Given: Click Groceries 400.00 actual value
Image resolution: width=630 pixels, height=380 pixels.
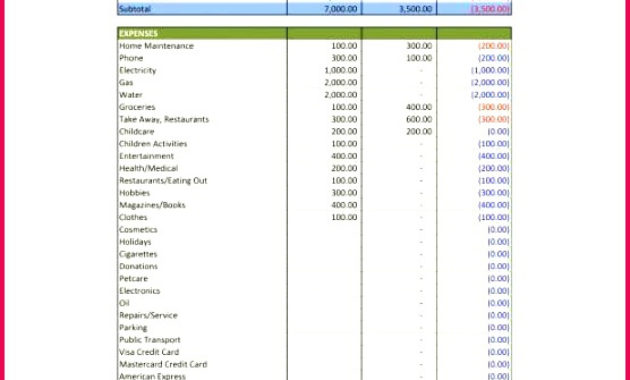Looking at the screenshot, I should tap(419, 107).
